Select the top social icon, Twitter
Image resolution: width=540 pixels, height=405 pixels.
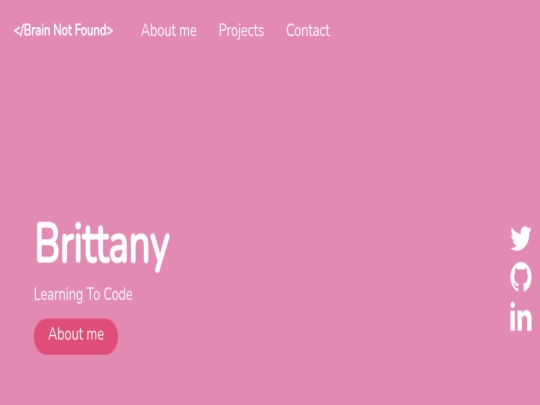(x=521, y=238)
